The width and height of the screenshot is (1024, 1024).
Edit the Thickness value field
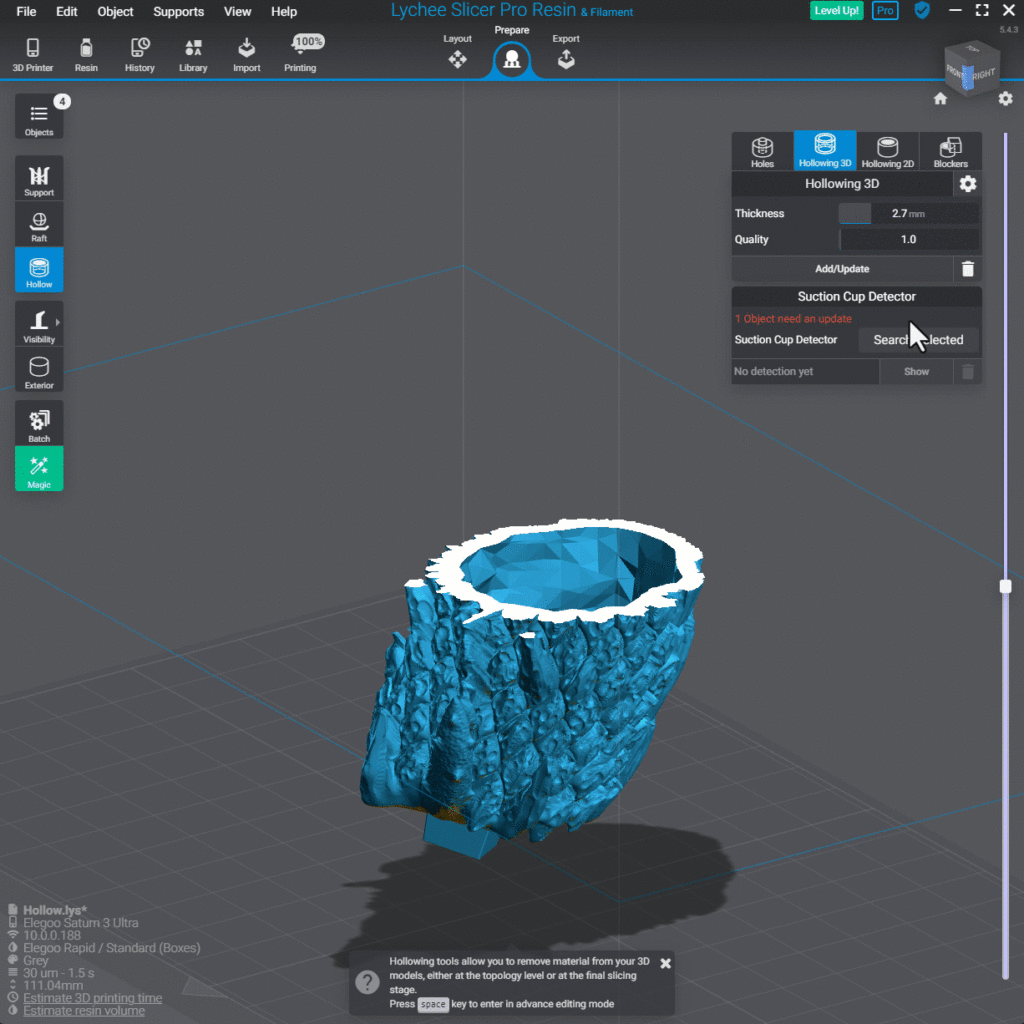(910, 213)
